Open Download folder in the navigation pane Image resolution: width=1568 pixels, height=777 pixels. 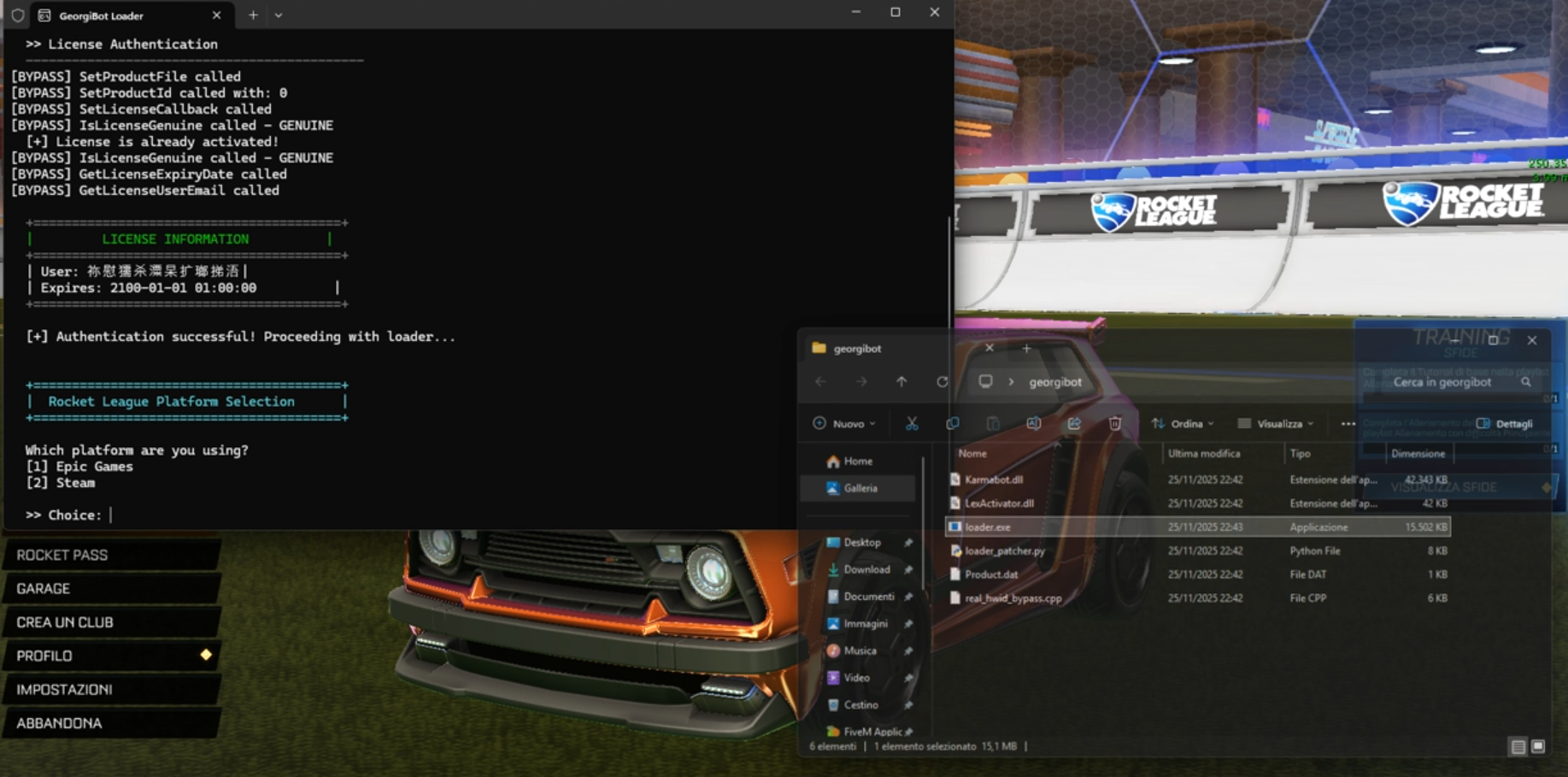[866, 569]
